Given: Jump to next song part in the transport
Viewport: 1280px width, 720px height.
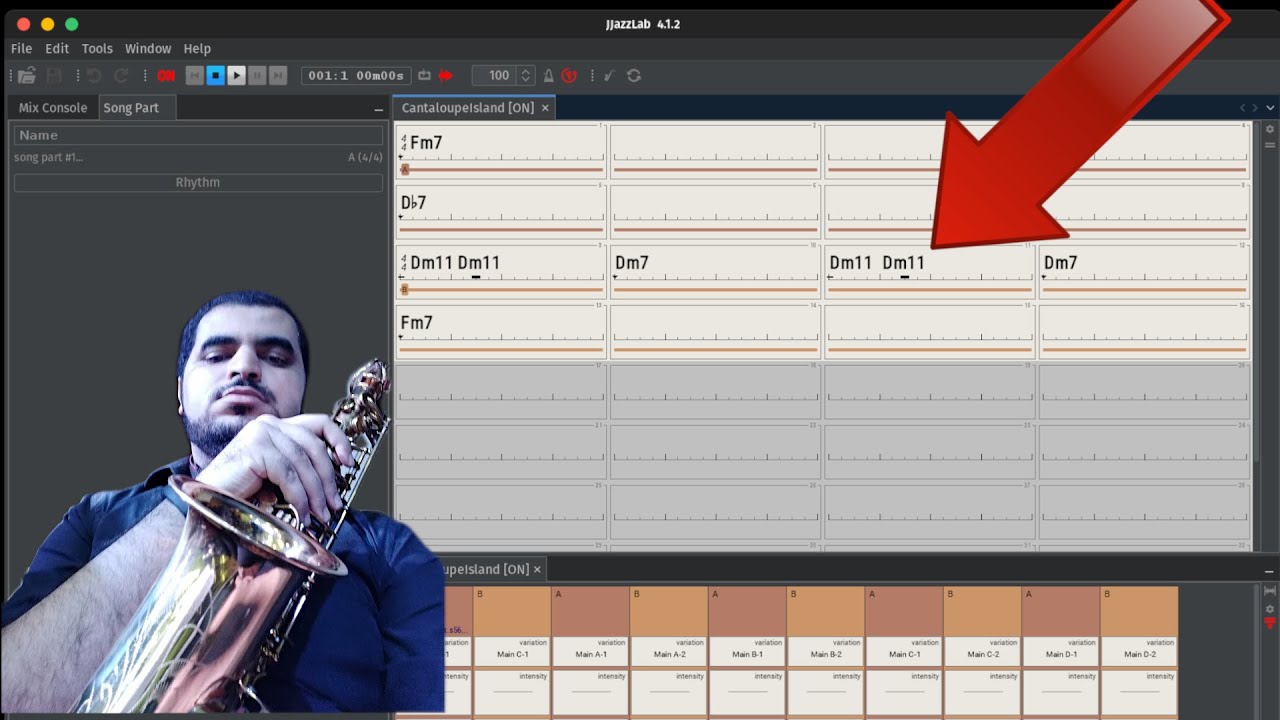Looking at the screenshot, I should 278,75.
